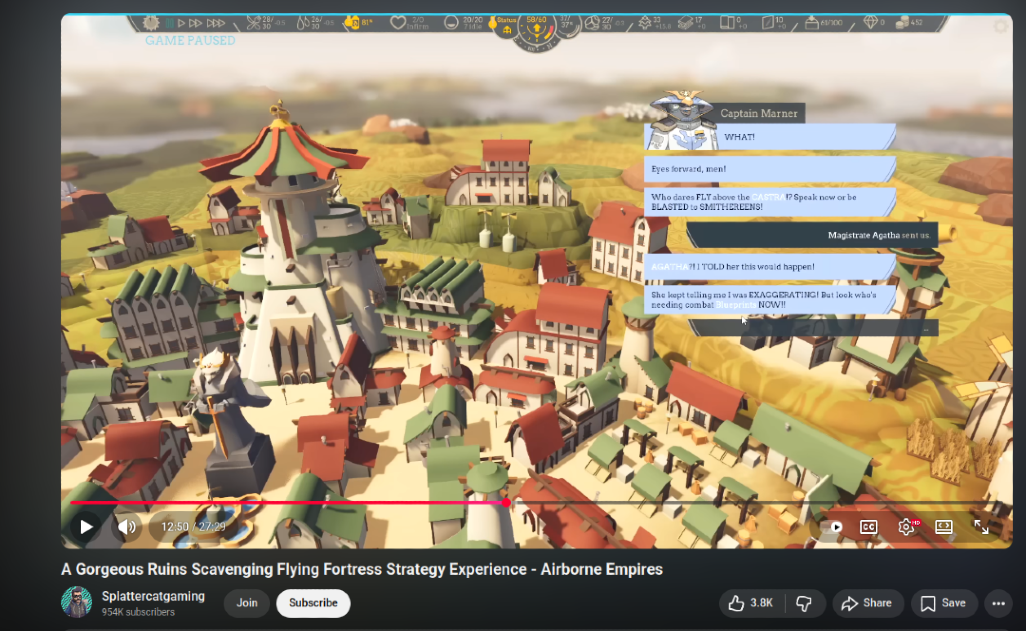Screen dimensions: 1026x631
Task: Open the video settings gear
Action: tap(906, 527)
